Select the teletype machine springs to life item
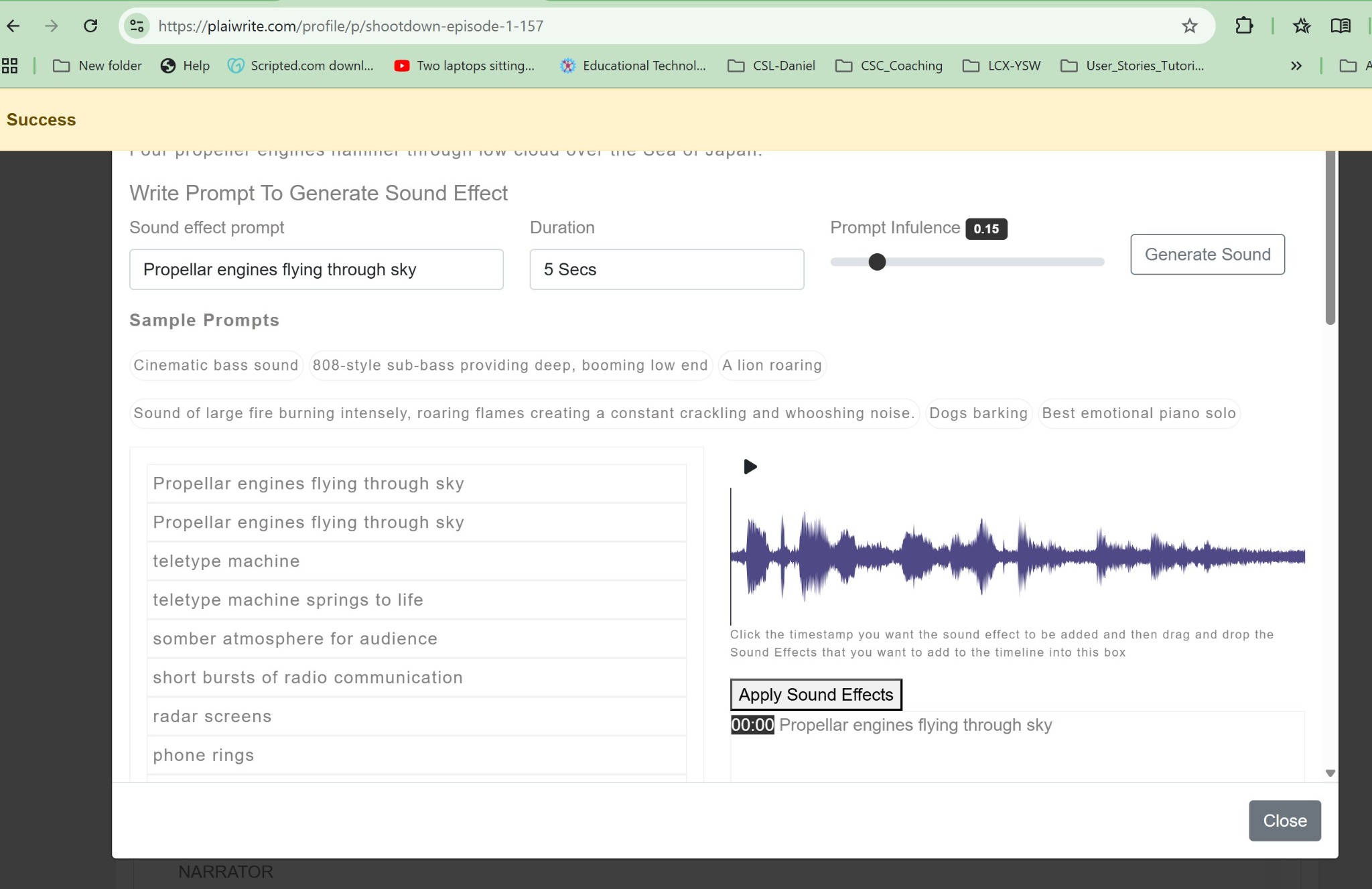The image size is (1372, 889). point(416,600)
